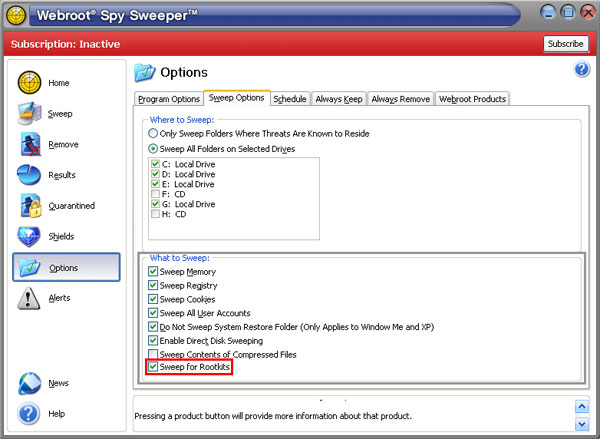The height and width of the screenshot is (439, 600).
Task: Check the H: CD drive checkbox
Action: tap(155, 214)
